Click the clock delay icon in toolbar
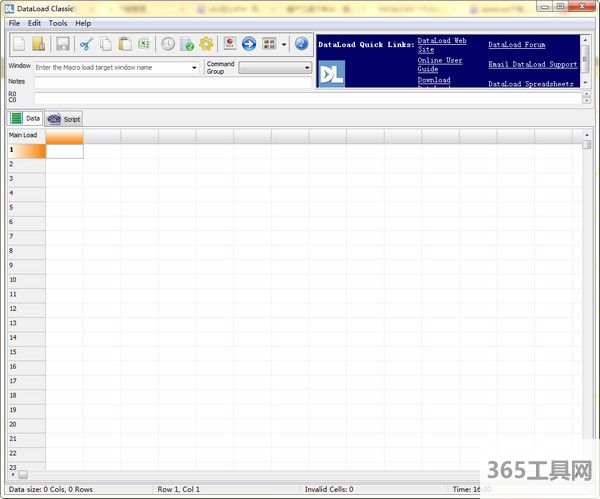This screenshot has height=499, width=600. (x=168, y=44)
